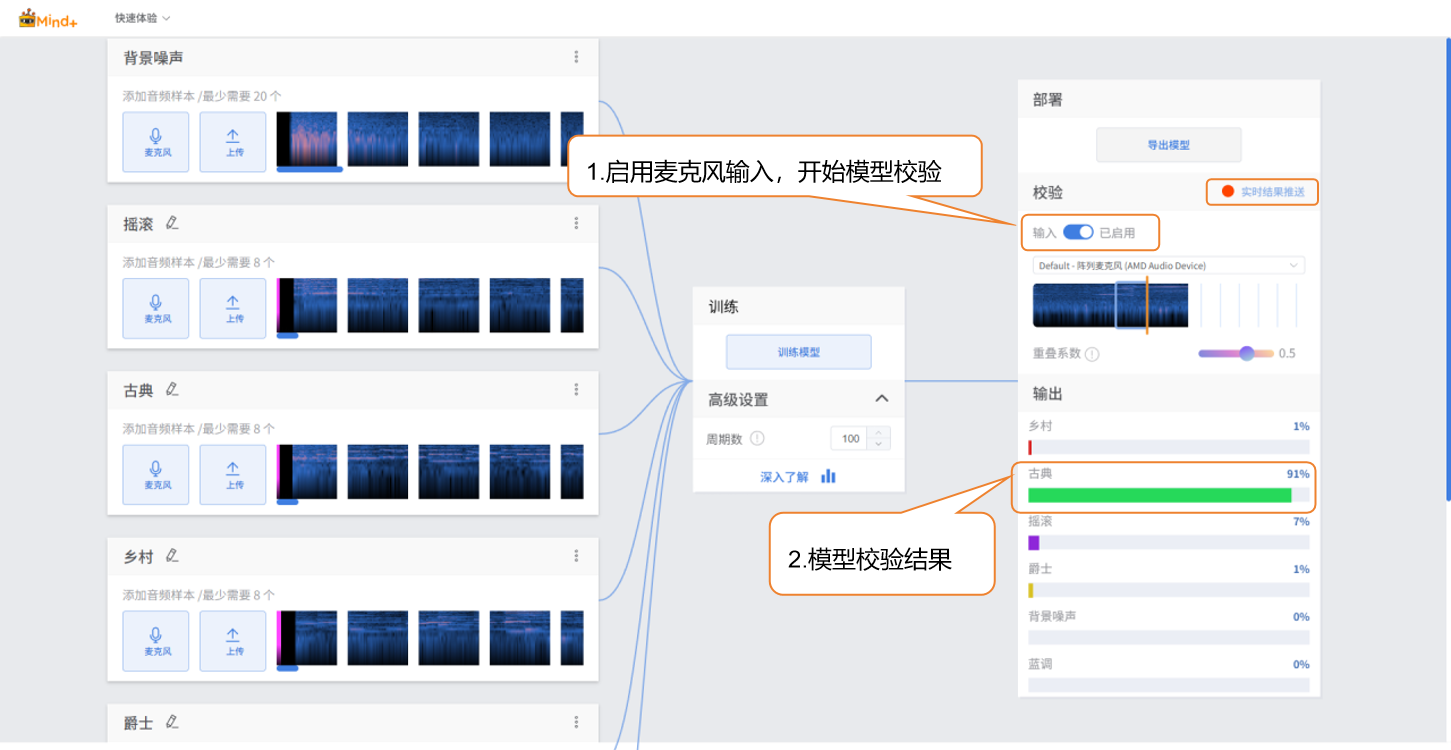Toggle 实时结果推送 red indicator
Viewport: 1451px width, 750px height.
point(1227,191)
